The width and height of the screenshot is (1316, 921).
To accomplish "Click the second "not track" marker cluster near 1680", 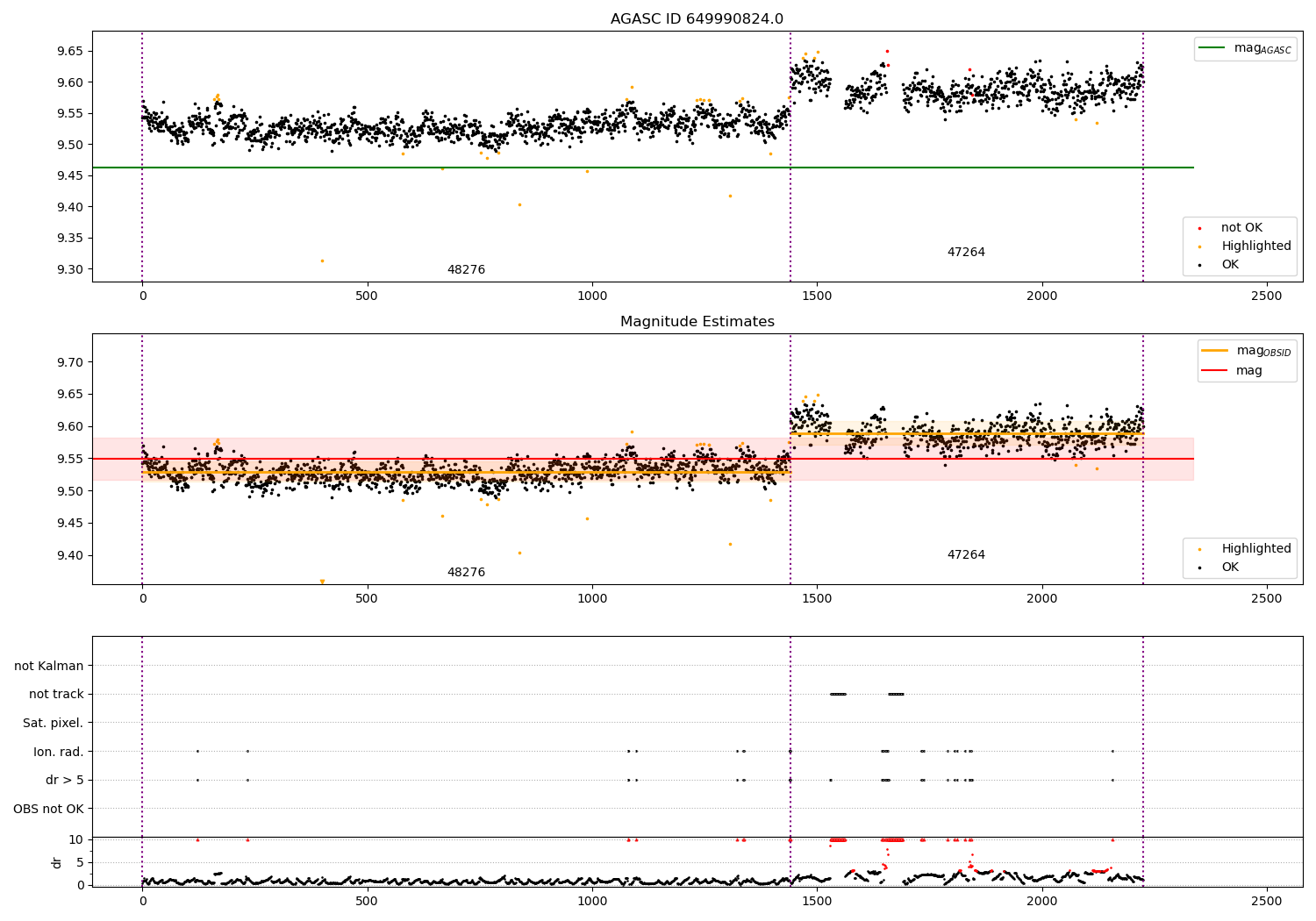I will 896,694.
